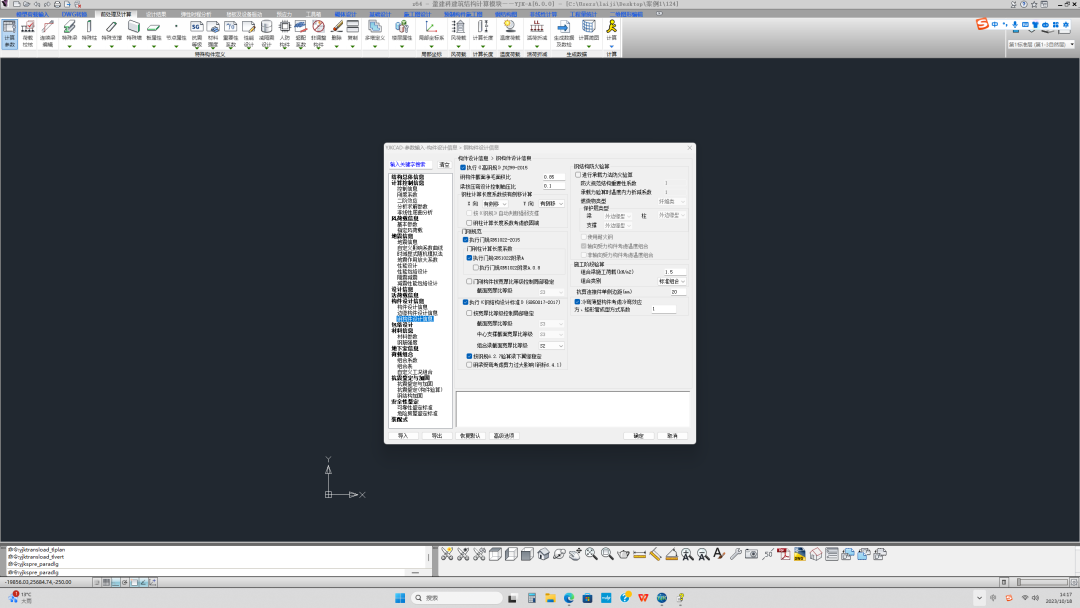This screenshot has height=608, width=1080.
Task: Toggle 冷弯薄壁构件考虑冷弯效应 checkbox
Action: point(577,302)
